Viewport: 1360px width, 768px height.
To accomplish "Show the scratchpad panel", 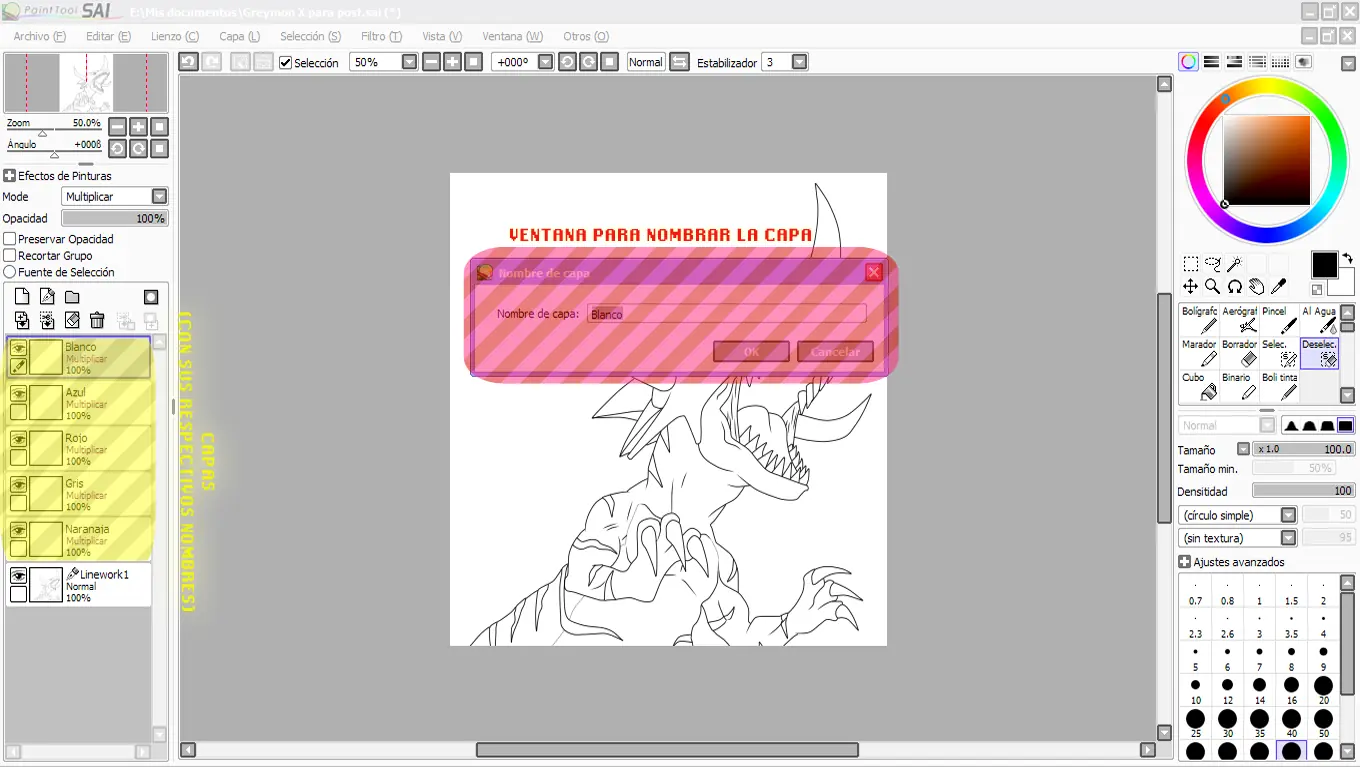I will tap(1304, 62).
